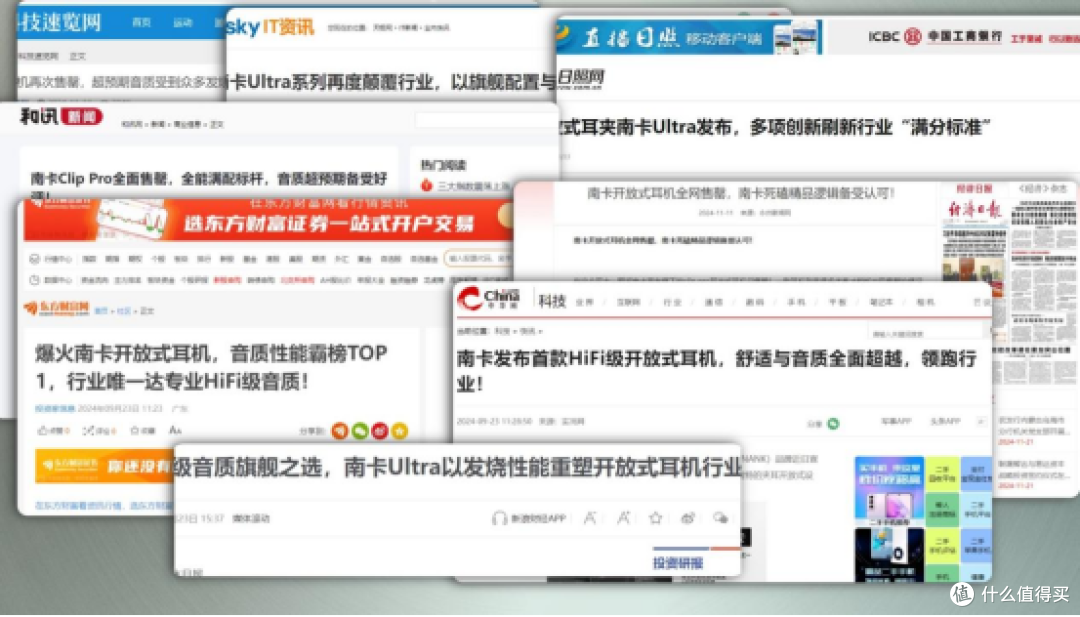Click the red Weibo share icon in the Eastmoney article

380,430
